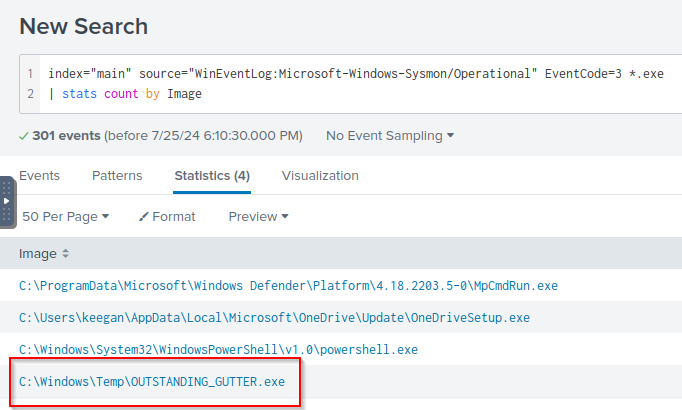Open the No Event Sampling dropdown
Image resolution: width=682 pixels, height=410 pixels.
coord(389,135)
